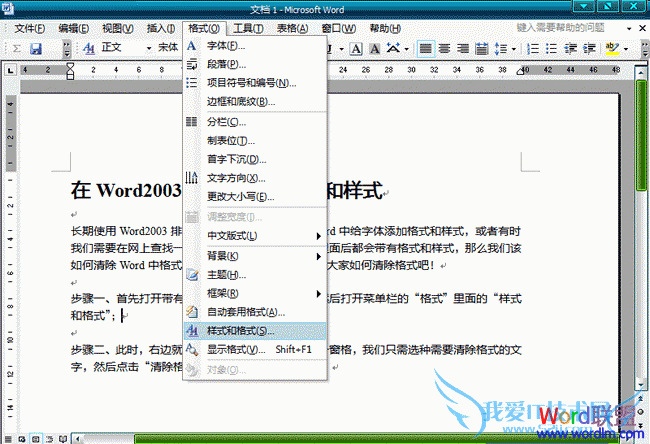Click vertical scrollbar down arrow

click(x=641, y=385)
